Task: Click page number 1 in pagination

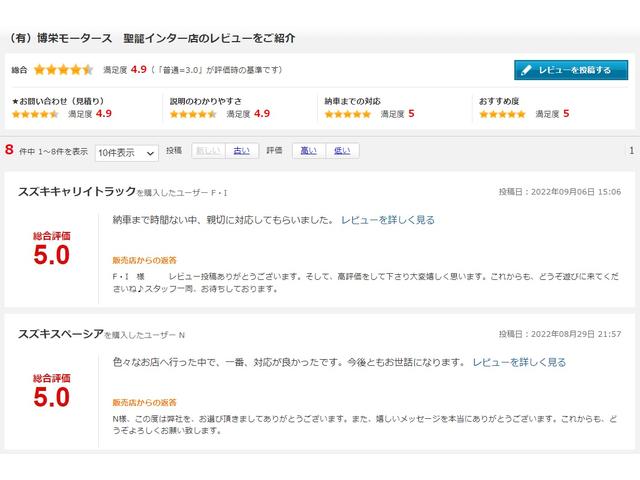Action: (631, 151)
